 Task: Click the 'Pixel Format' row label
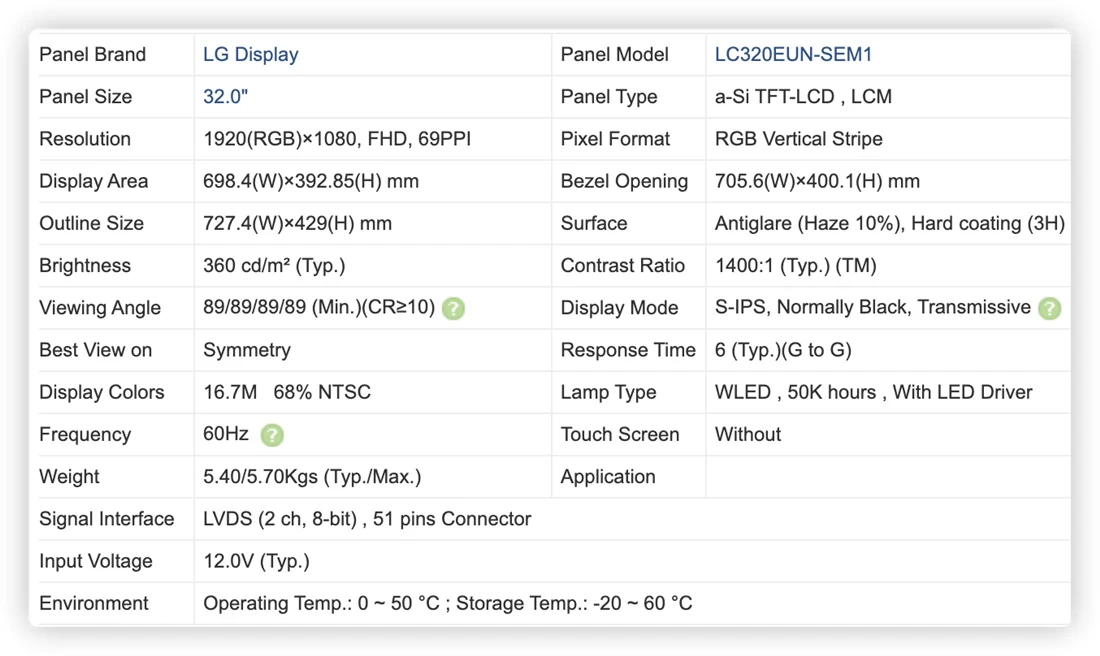(615, 139)
